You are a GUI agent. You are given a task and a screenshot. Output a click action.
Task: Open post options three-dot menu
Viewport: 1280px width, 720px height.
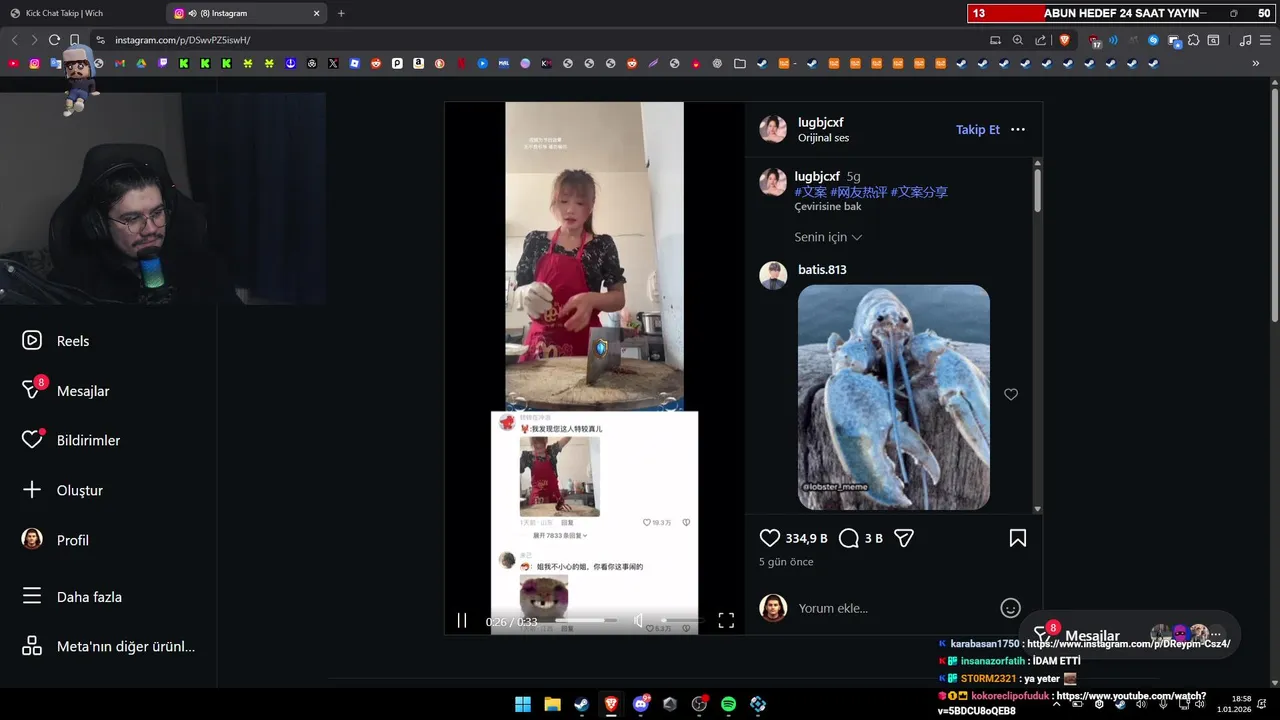coord(1018,130)
